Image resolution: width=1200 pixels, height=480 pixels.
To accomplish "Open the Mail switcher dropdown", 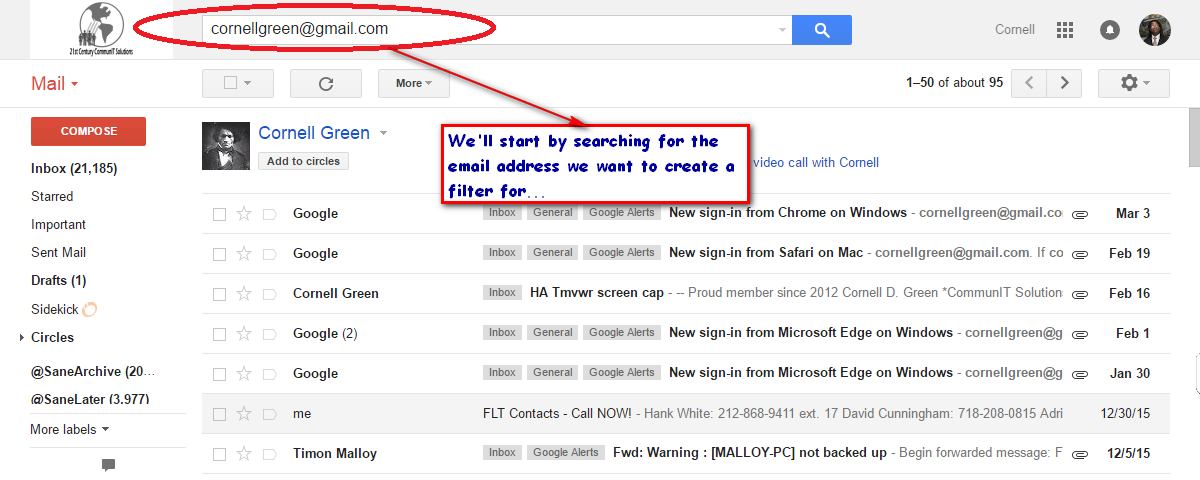I will (54, 83).
